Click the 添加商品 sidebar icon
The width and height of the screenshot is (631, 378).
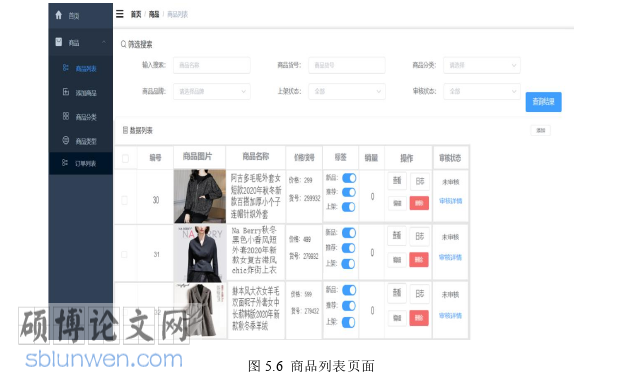[66, 92]
